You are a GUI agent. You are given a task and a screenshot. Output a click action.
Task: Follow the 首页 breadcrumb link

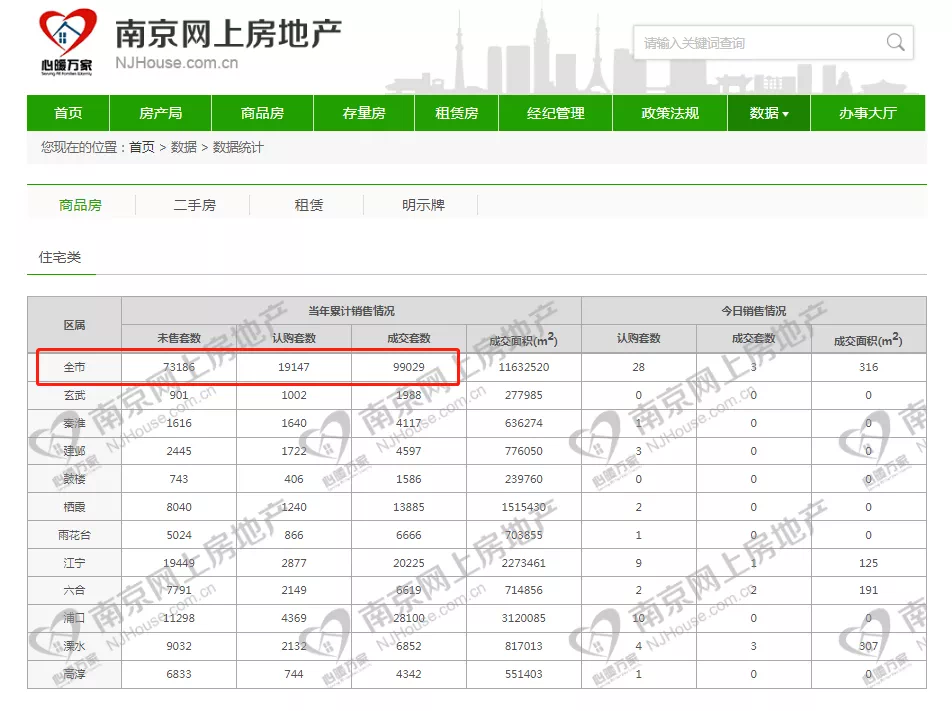[x=142, y=148]
